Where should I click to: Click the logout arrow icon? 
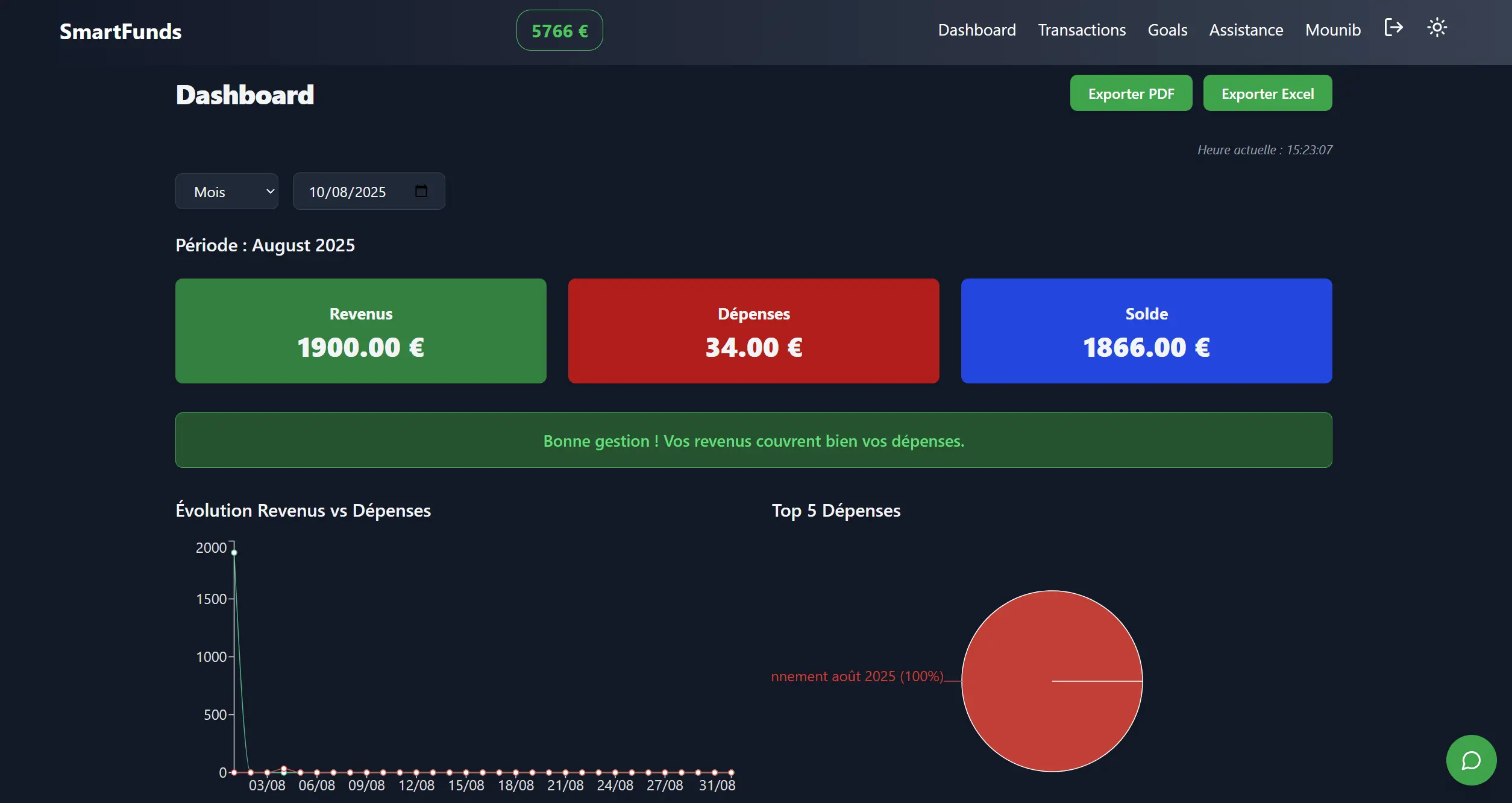point(1393,28)
